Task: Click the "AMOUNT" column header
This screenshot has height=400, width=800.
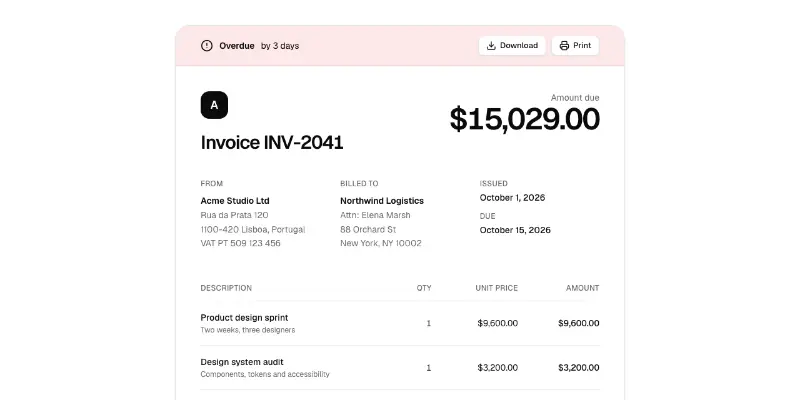Action: [582, 288]
